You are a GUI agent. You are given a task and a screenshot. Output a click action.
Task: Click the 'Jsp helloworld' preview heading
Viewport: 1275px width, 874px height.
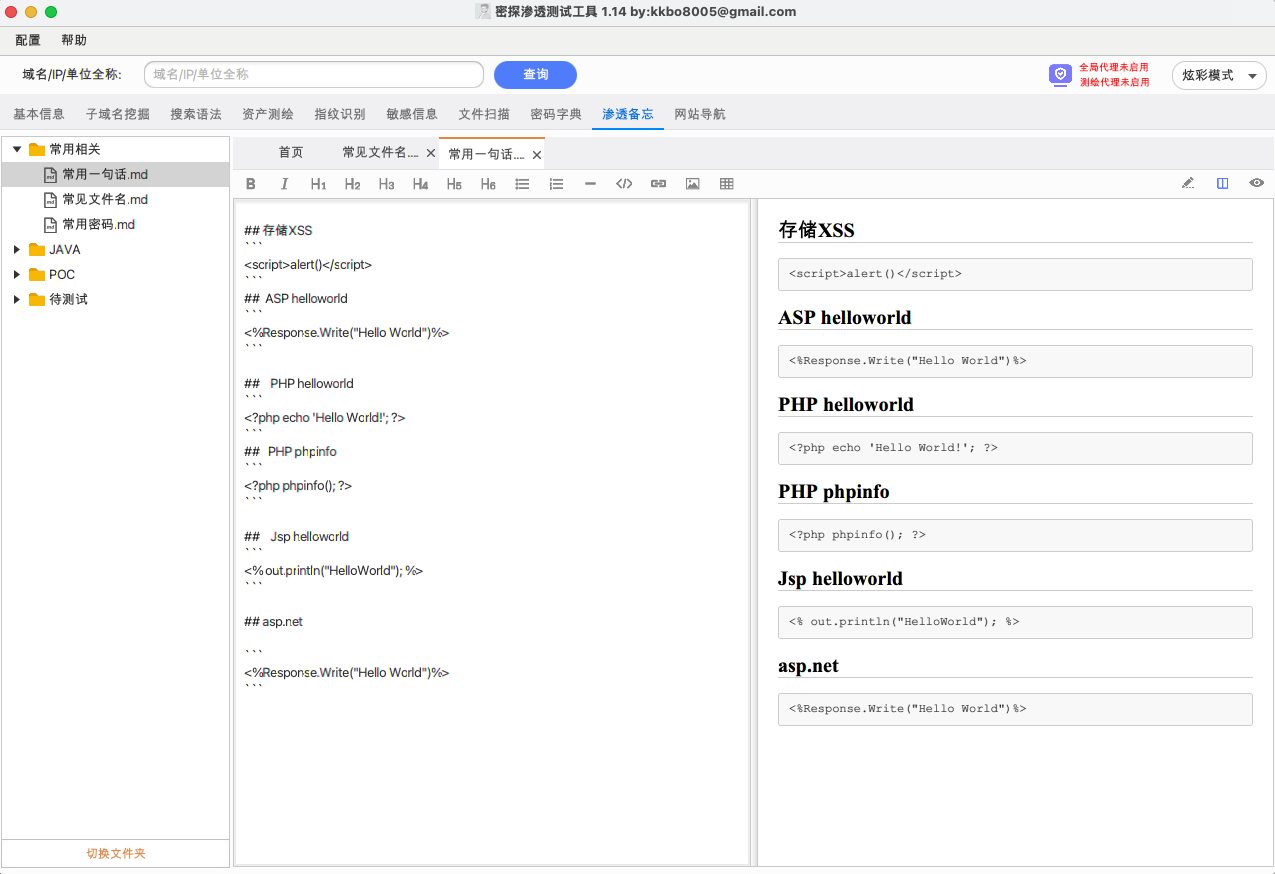(840, 579)
